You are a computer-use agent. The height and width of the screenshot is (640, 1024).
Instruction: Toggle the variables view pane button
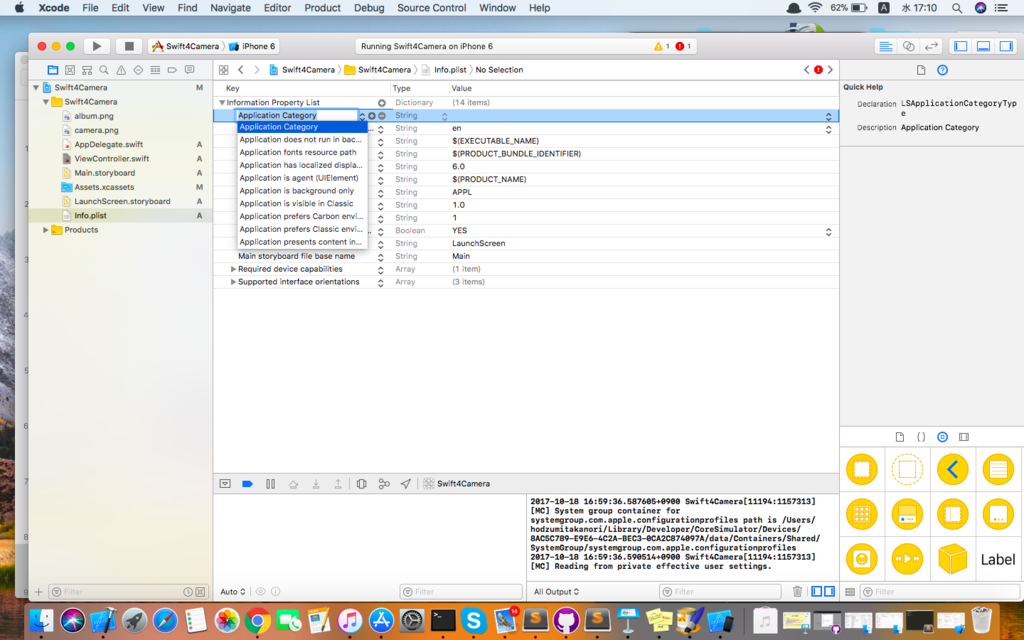tap(817, 592)
